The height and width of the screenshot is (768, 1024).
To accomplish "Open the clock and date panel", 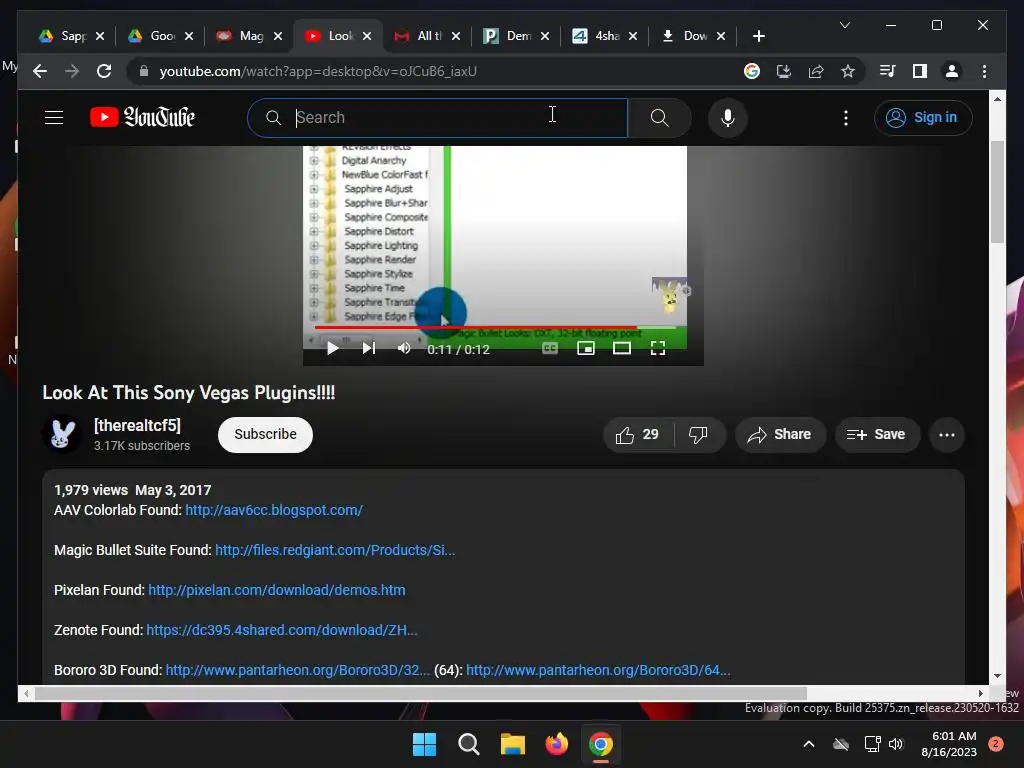I will [x=949, y=744].
